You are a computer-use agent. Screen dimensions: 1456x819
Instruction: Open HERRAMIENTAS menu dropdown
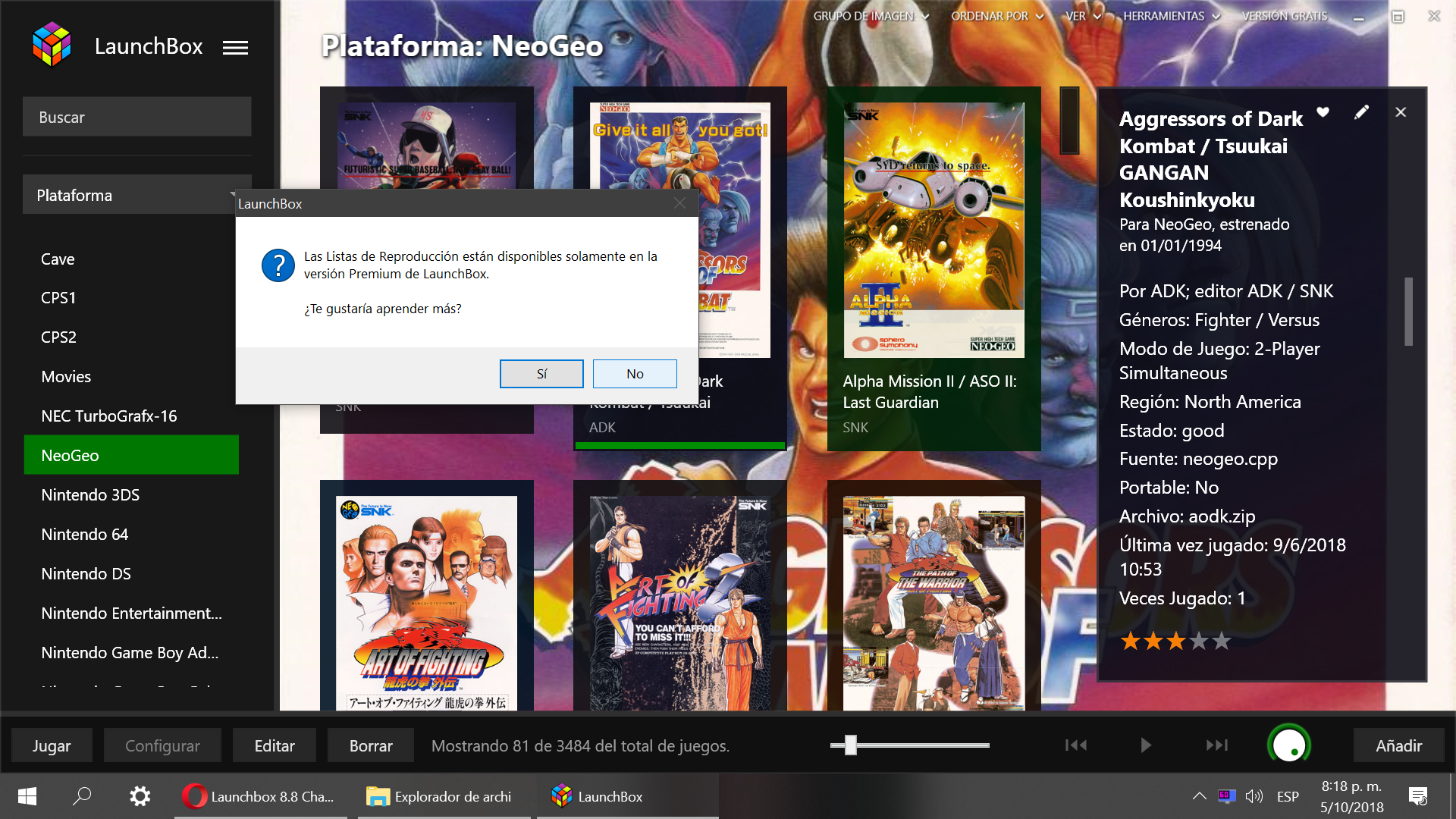1172,16
